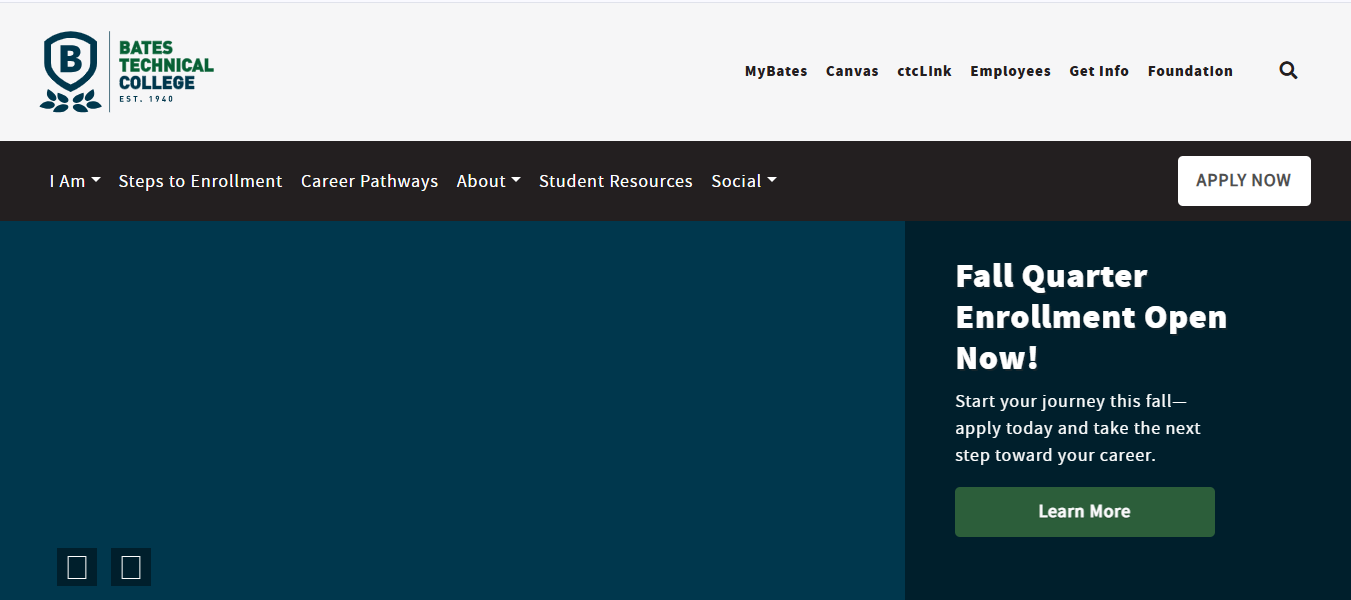Viewport: 1351px width, 600px height.
Task: Open the Canvas link
Action: [x=852, y=71]
